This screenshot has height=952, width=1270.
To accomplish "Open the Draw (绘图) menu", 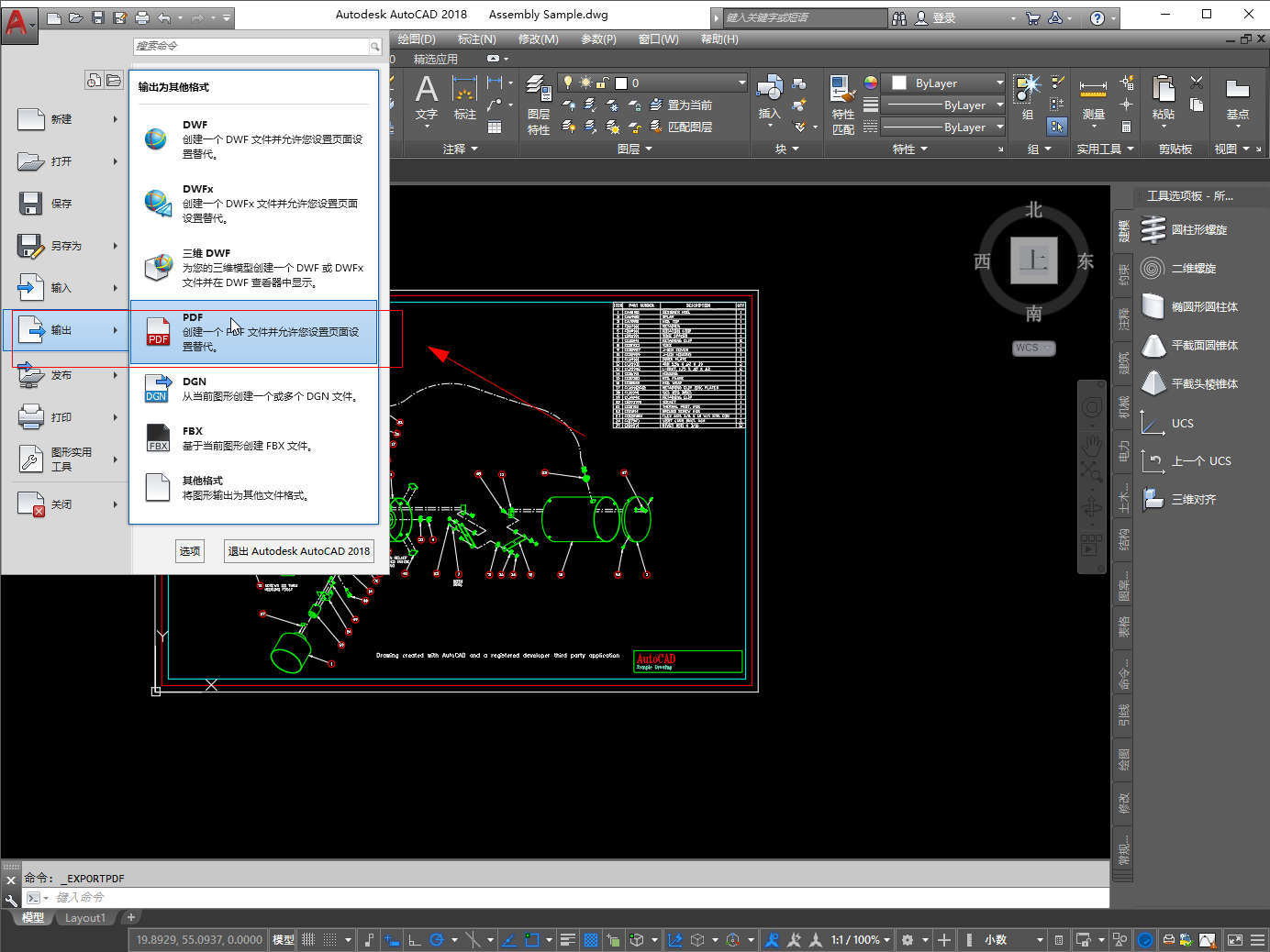I will pyautogui.click(x=417, y=39).
